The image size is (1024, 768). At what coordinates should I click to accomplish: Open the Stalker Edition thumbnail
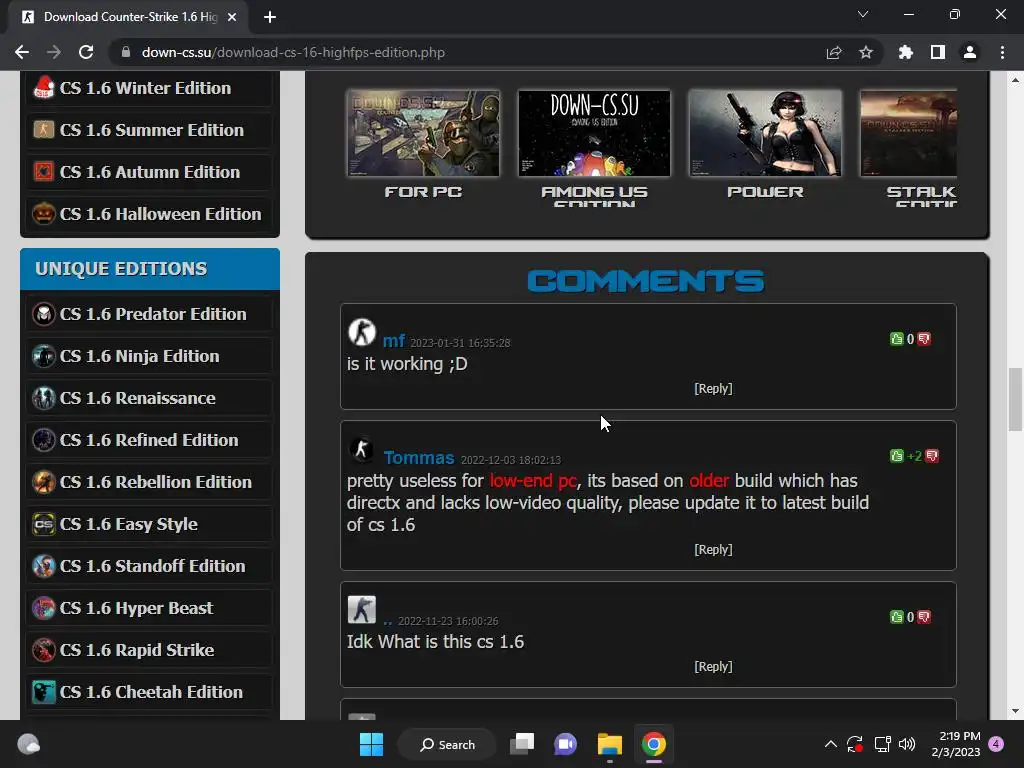click(908, 133)
